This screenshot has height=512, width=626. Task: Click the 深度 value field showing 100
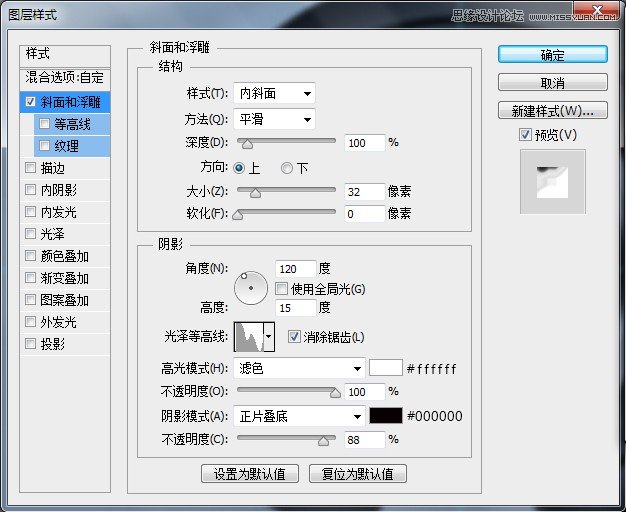coord(365,143)
